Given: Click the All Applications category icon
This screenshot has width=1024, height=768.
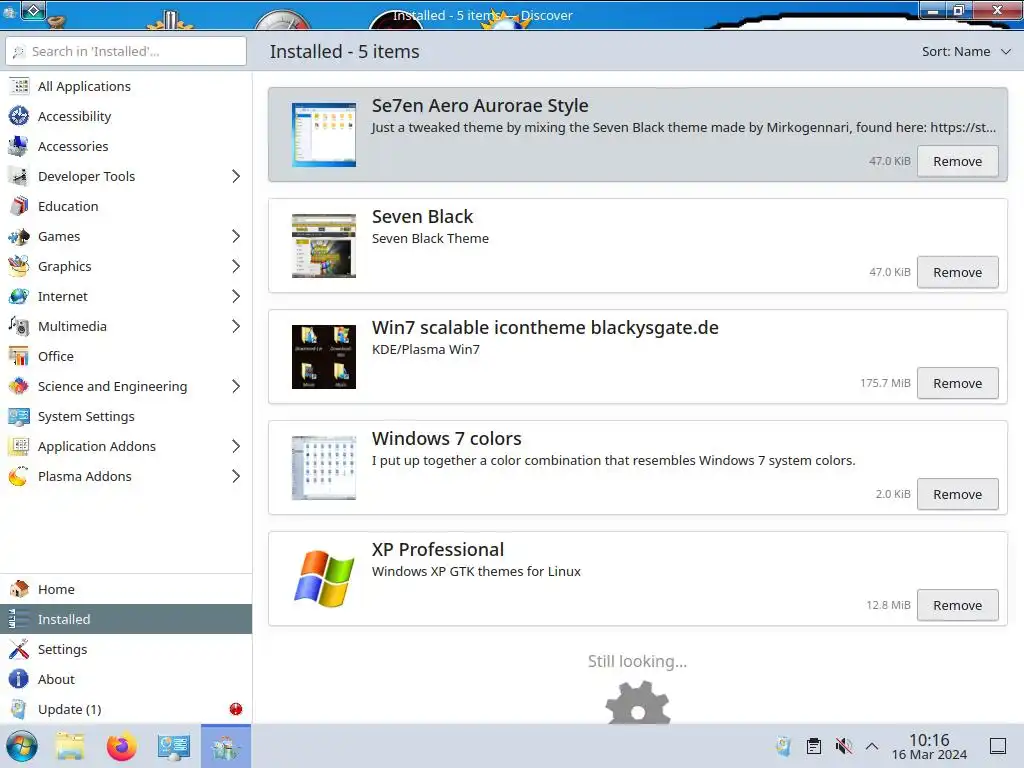Looking at the screenshot, I should click(x=19, y=86).
